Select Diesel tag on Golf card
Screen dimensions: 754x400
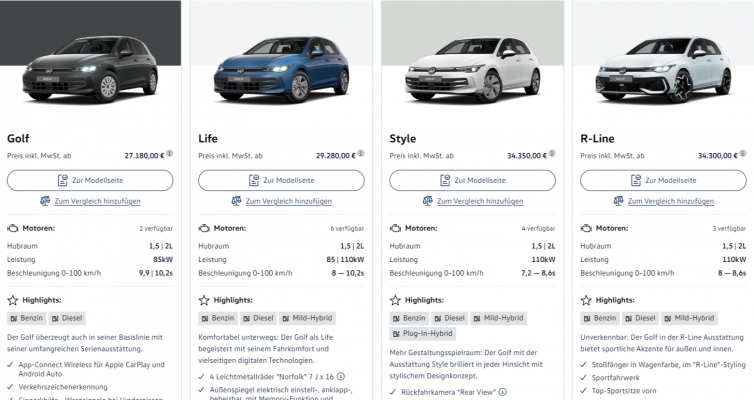tap(67, 318)
